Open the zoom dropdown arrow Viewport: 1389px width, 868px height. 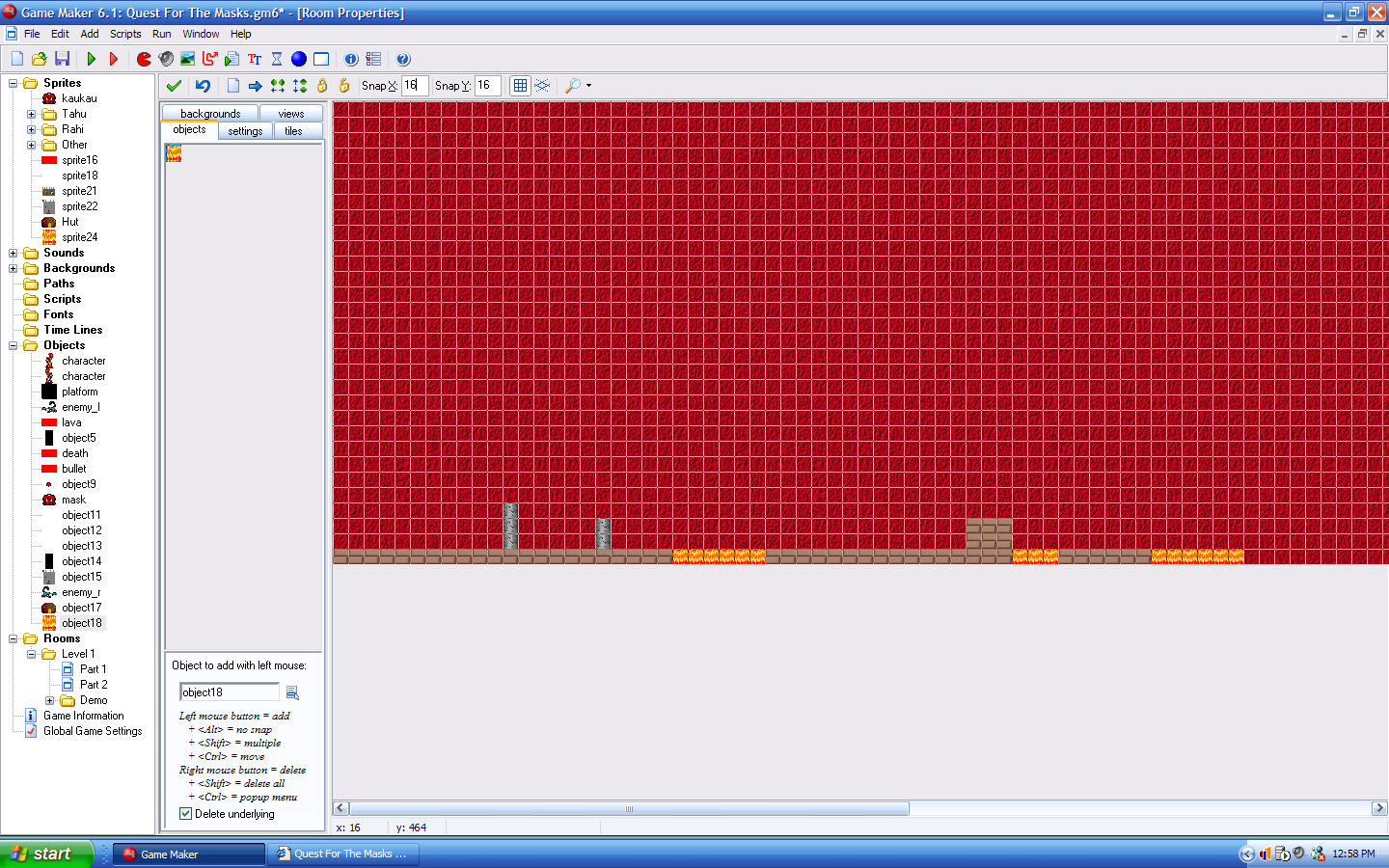click(x=588, y=86)
